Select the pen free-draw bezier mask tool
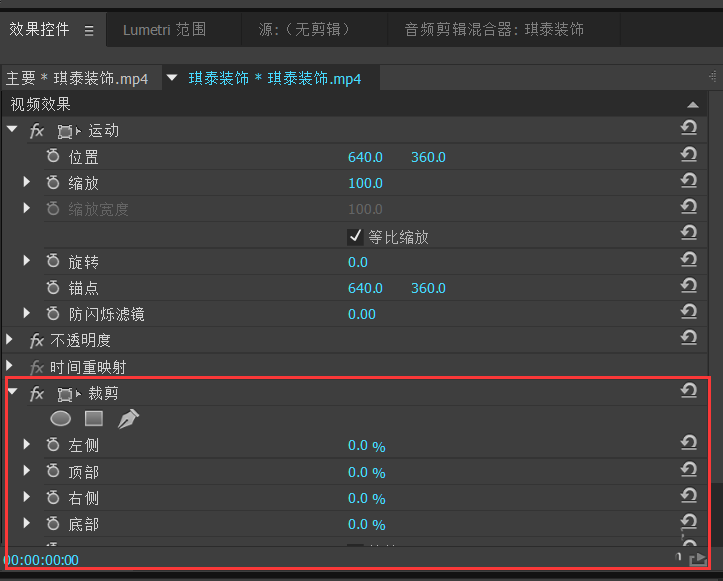Image resolution: width=723 pixels, height=581 pixels. [128, 419]
